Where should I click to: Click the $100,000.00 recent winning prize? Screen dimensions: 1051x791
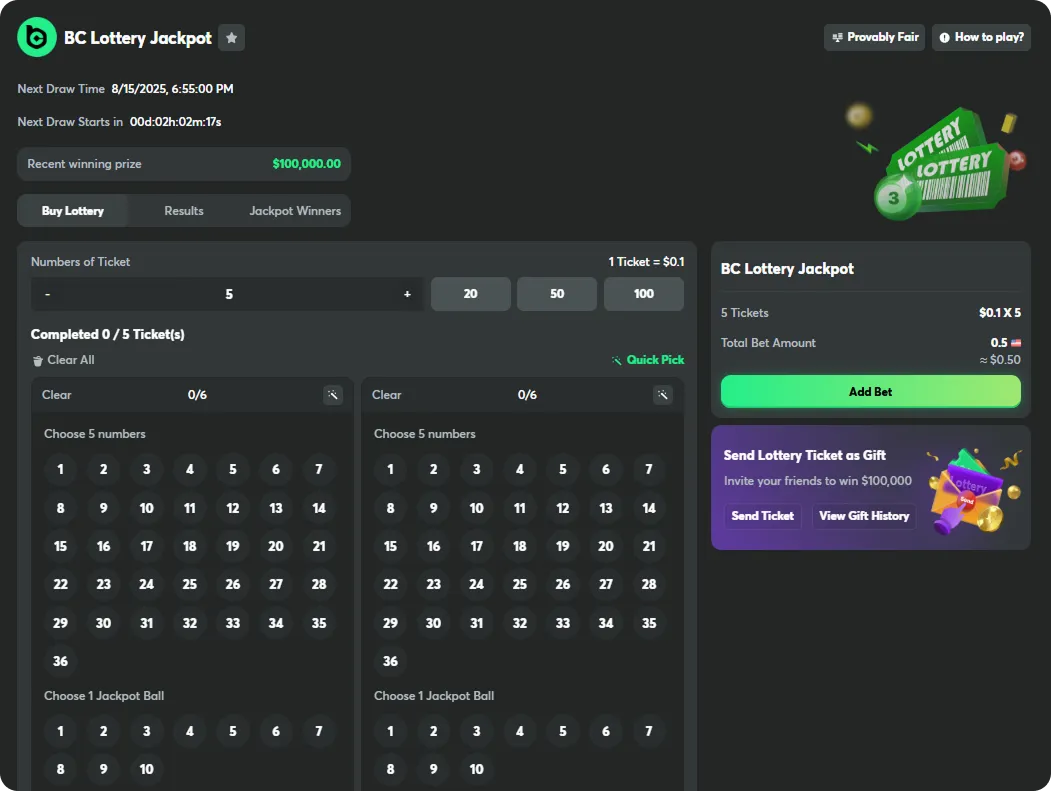click(306, 164)
